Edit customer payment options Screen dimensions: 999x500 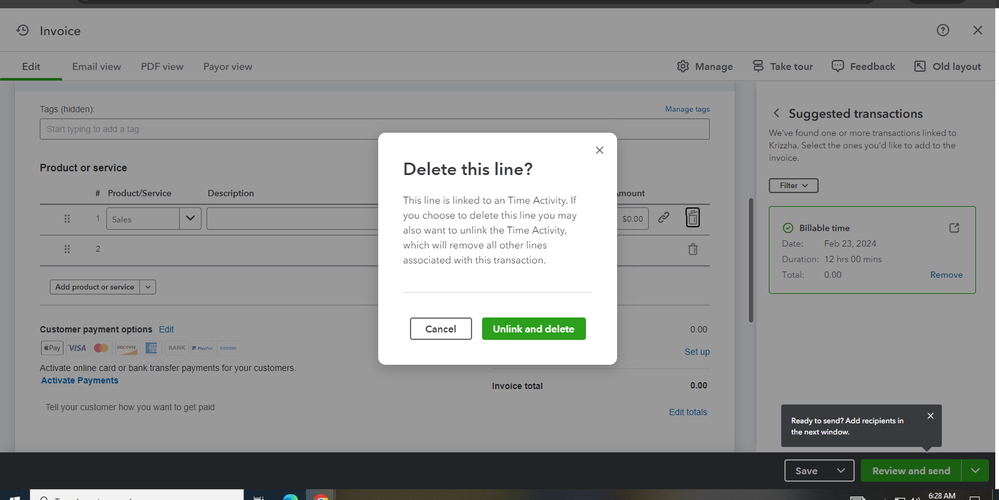click(x=166, y=329)
